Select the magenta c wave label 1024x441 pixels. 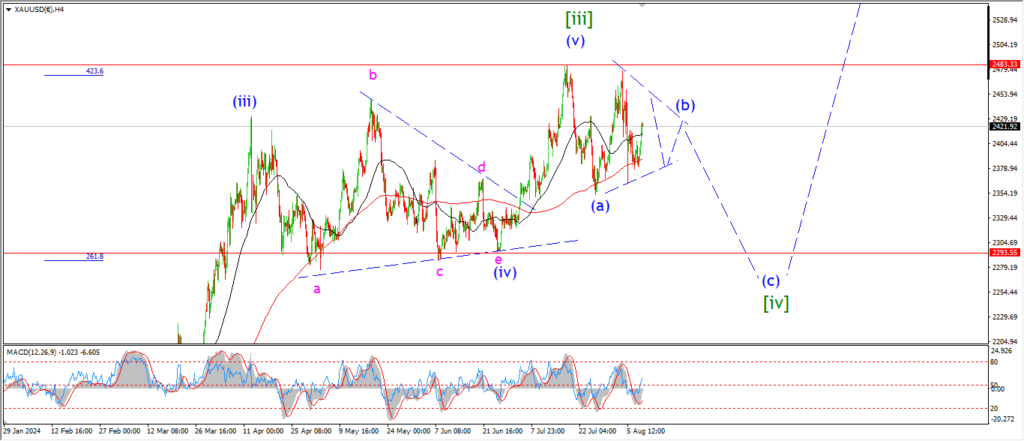click(x=440, y=272)
